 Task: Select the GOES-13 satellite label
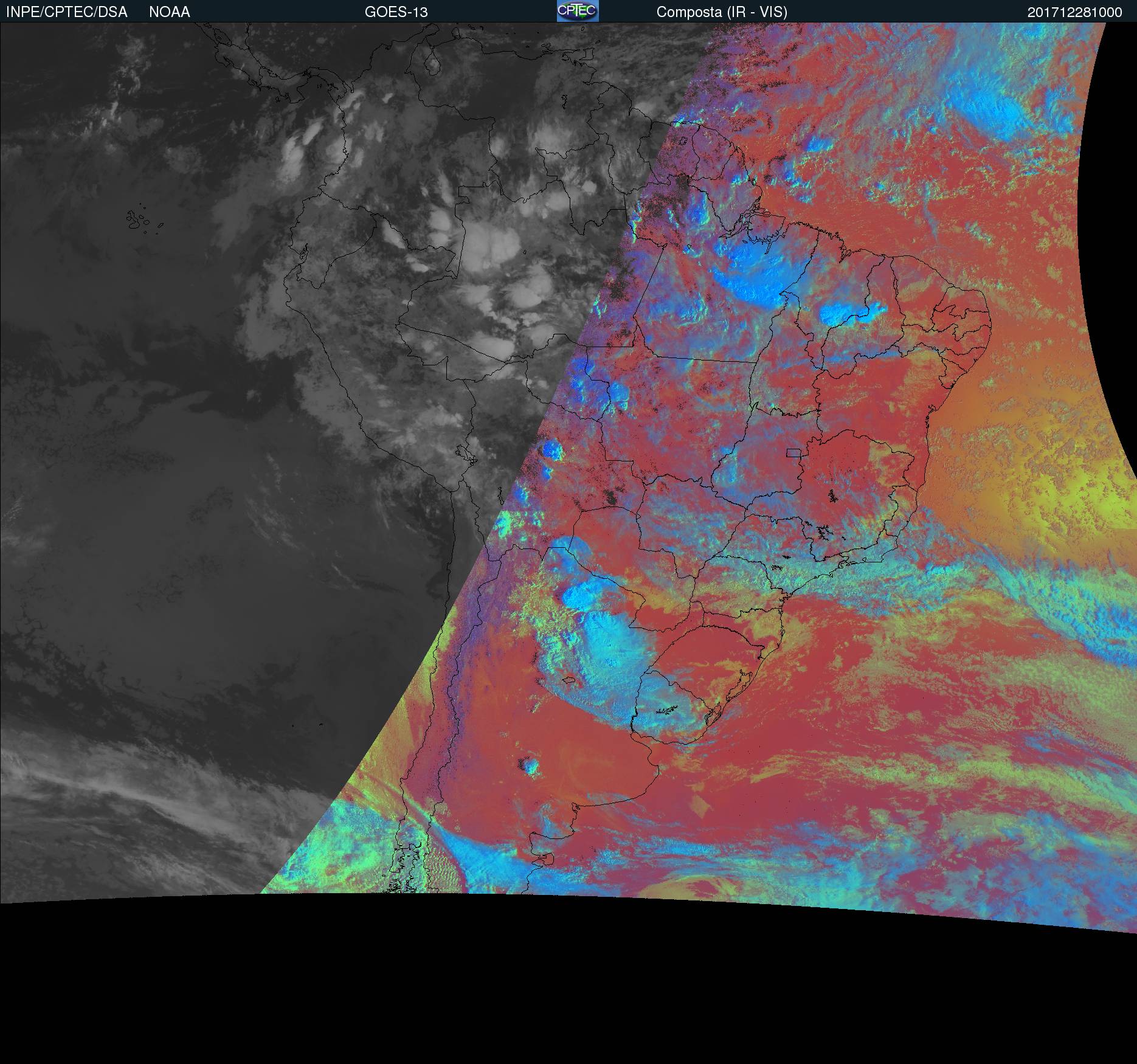[396, 12]
